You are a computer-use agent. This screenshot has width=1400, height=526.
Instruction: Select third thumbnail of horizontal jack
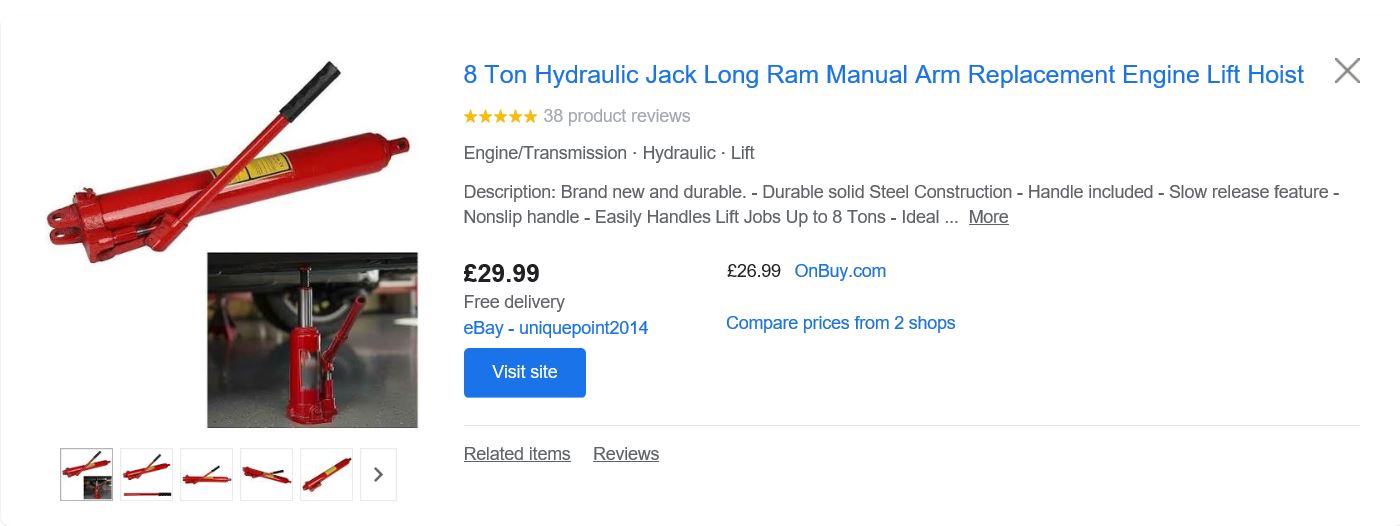click(206, 474)
